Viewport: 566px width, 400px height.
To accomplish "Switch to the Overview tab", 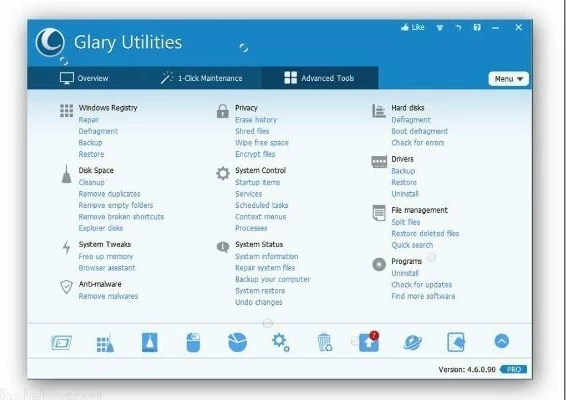I will tap(84, 78).
